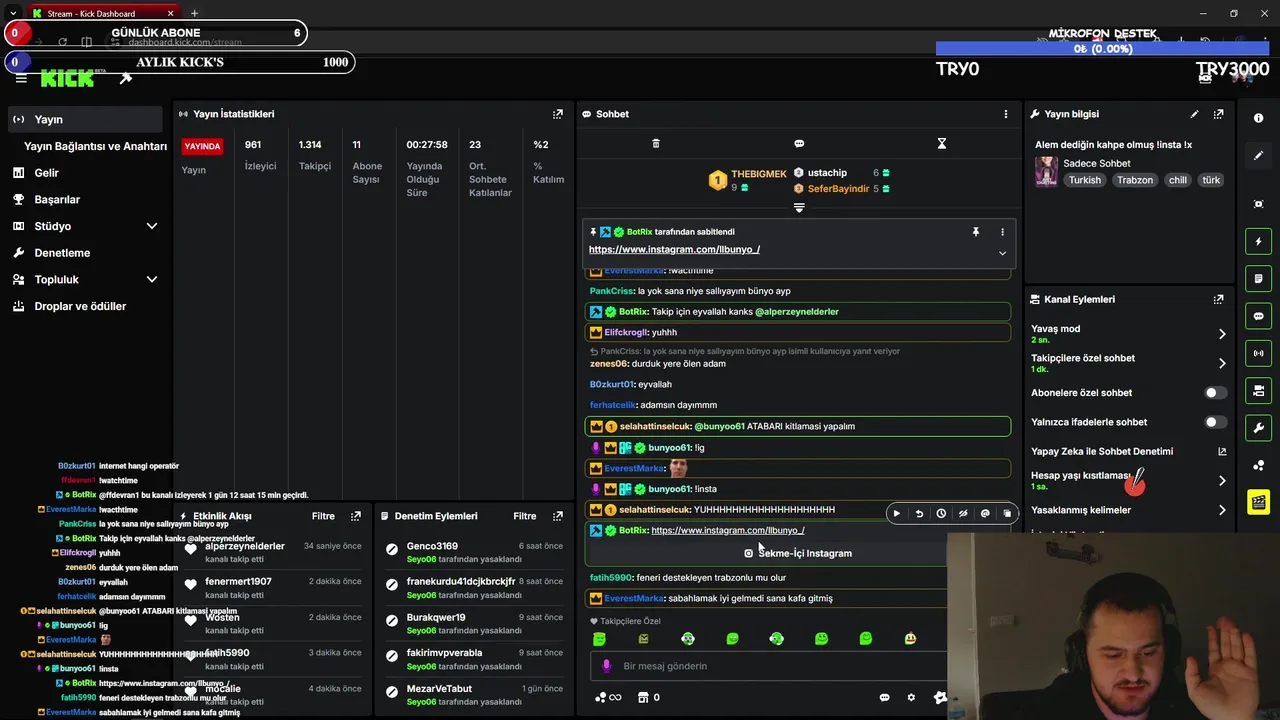
Task: Click the info icon in right sidebar
Action: [1258, 118]
